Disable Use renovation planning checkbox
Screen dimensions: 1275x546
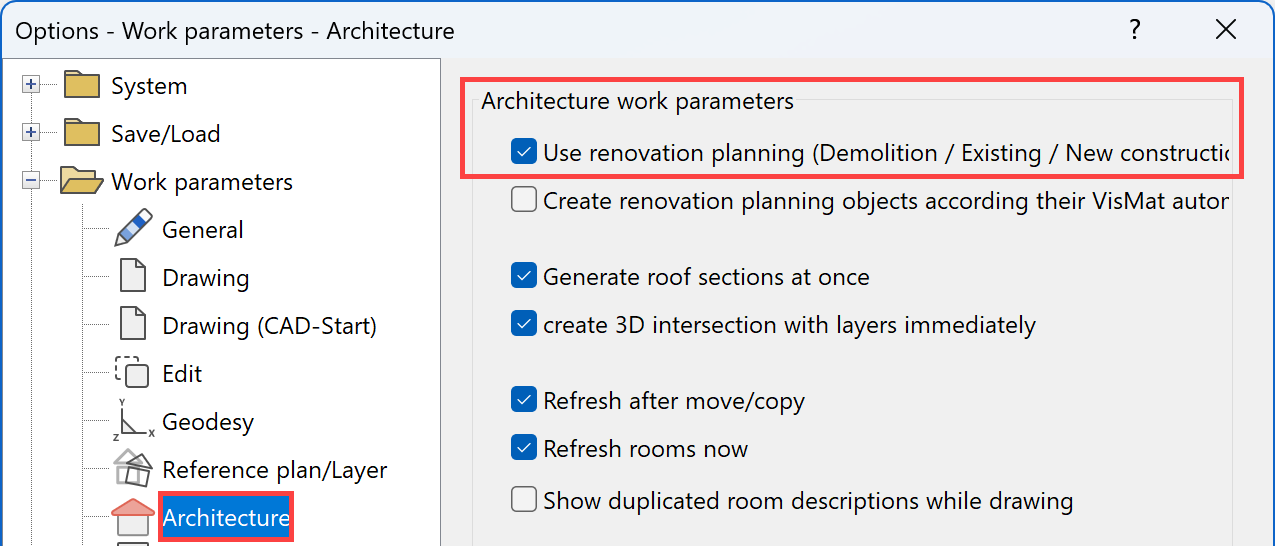[524, 153]
